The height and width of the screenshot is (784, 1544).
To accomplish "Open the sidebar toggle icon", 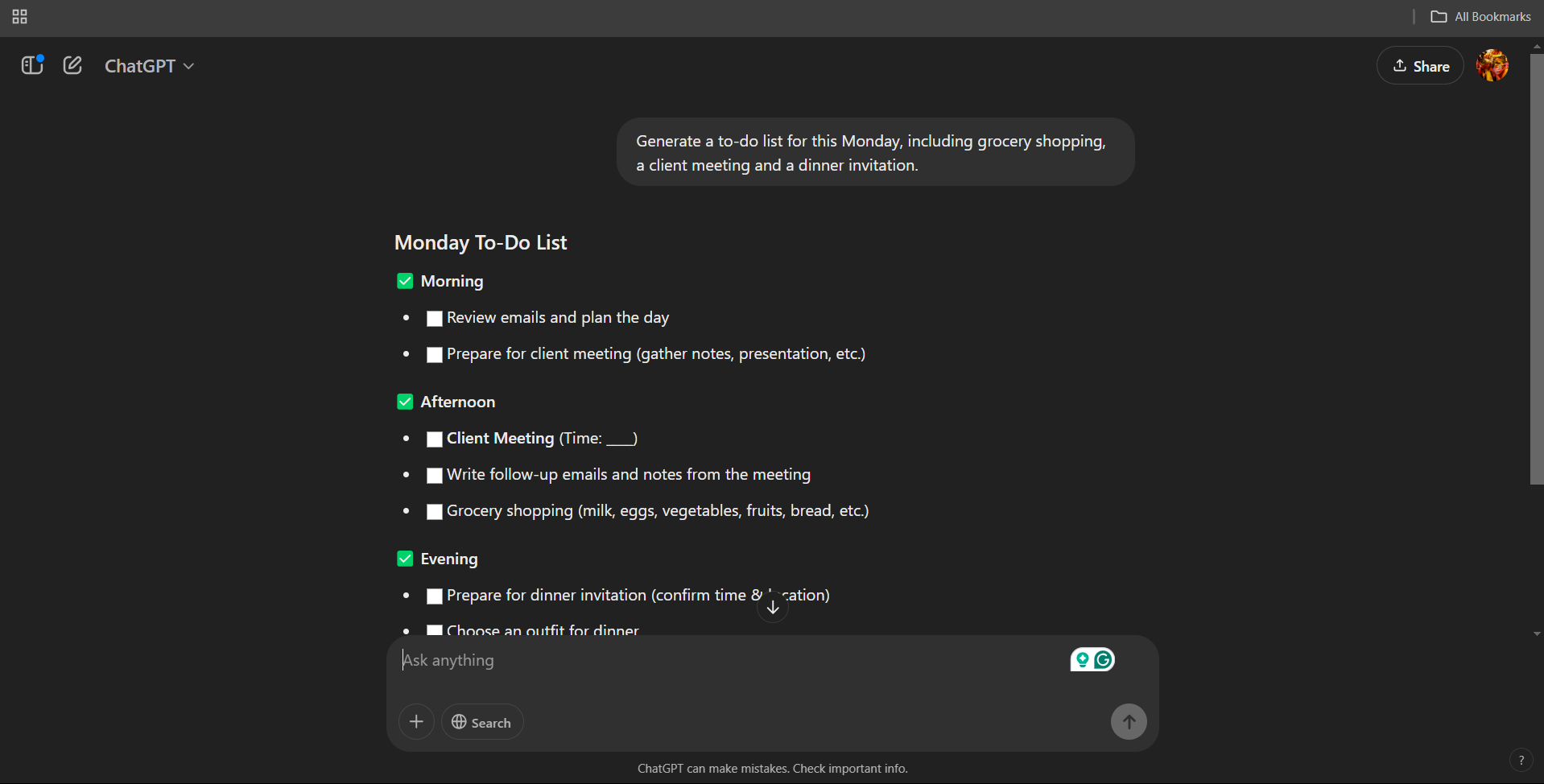I will pos(32,65).
